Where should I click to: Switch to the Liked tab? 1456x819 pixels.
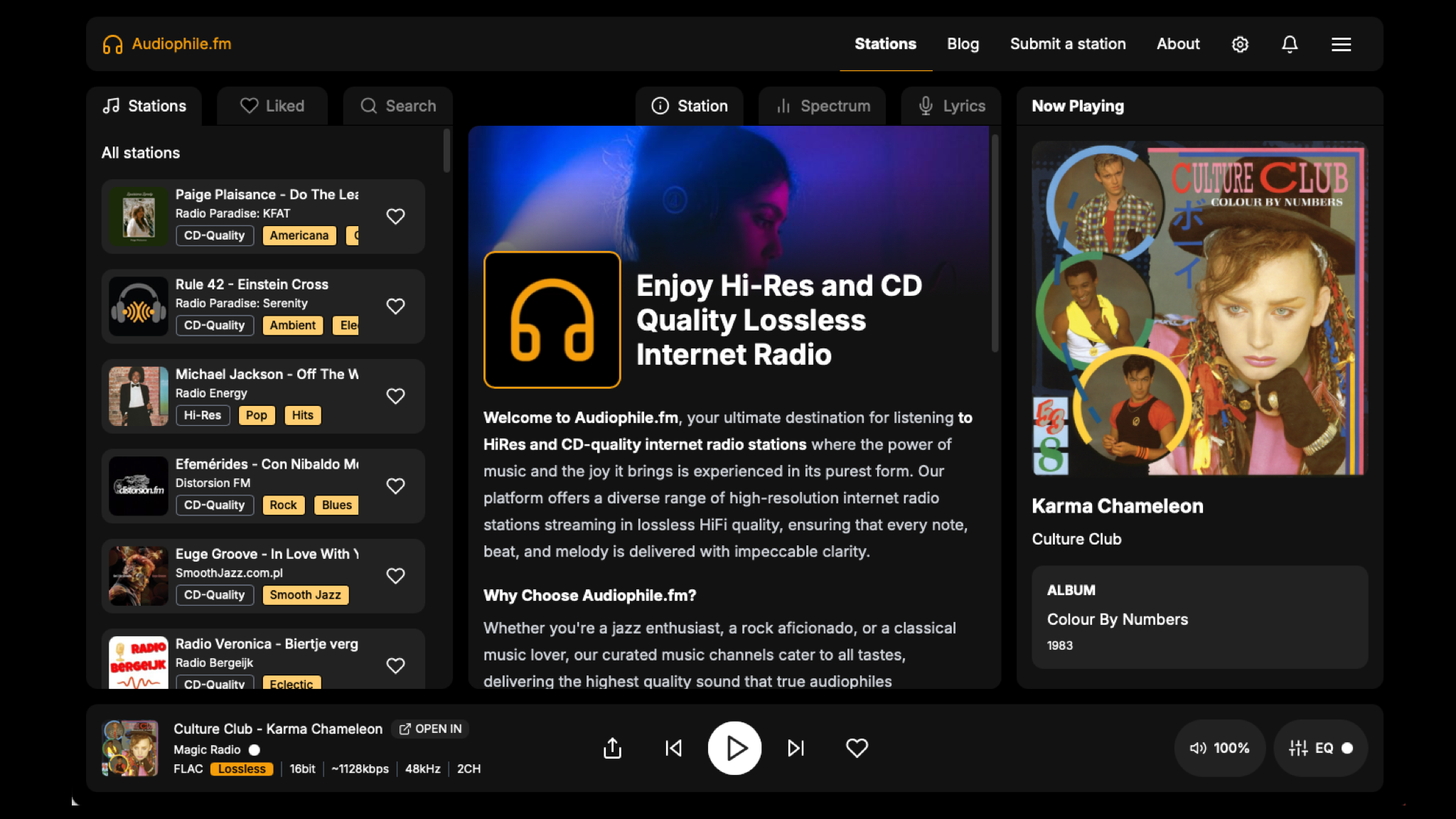pos(272,106)
